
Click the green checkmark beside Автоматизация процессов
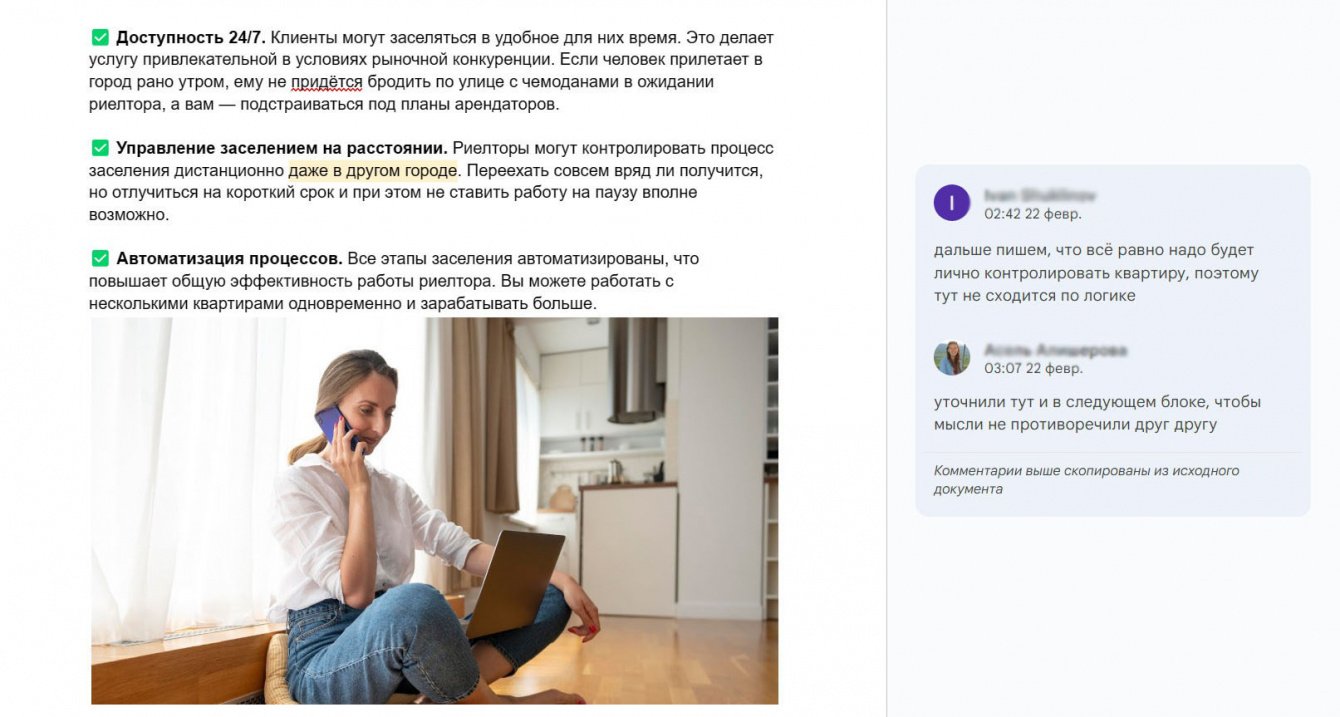(100, 259)
